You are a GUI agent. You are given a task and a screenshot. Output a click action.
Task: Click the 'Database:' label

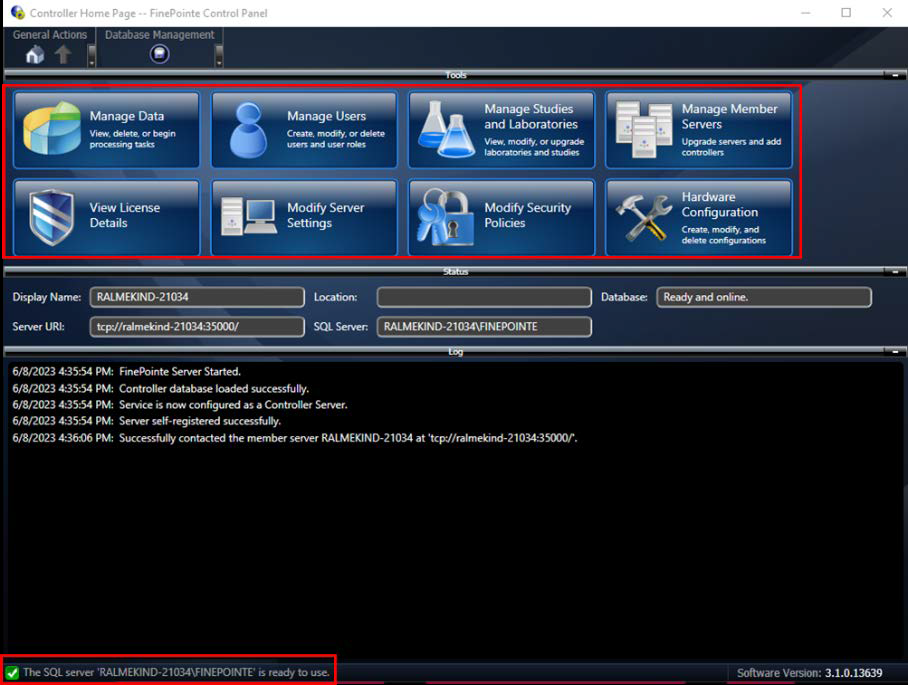pyautogui.click(x=624, y=297)
